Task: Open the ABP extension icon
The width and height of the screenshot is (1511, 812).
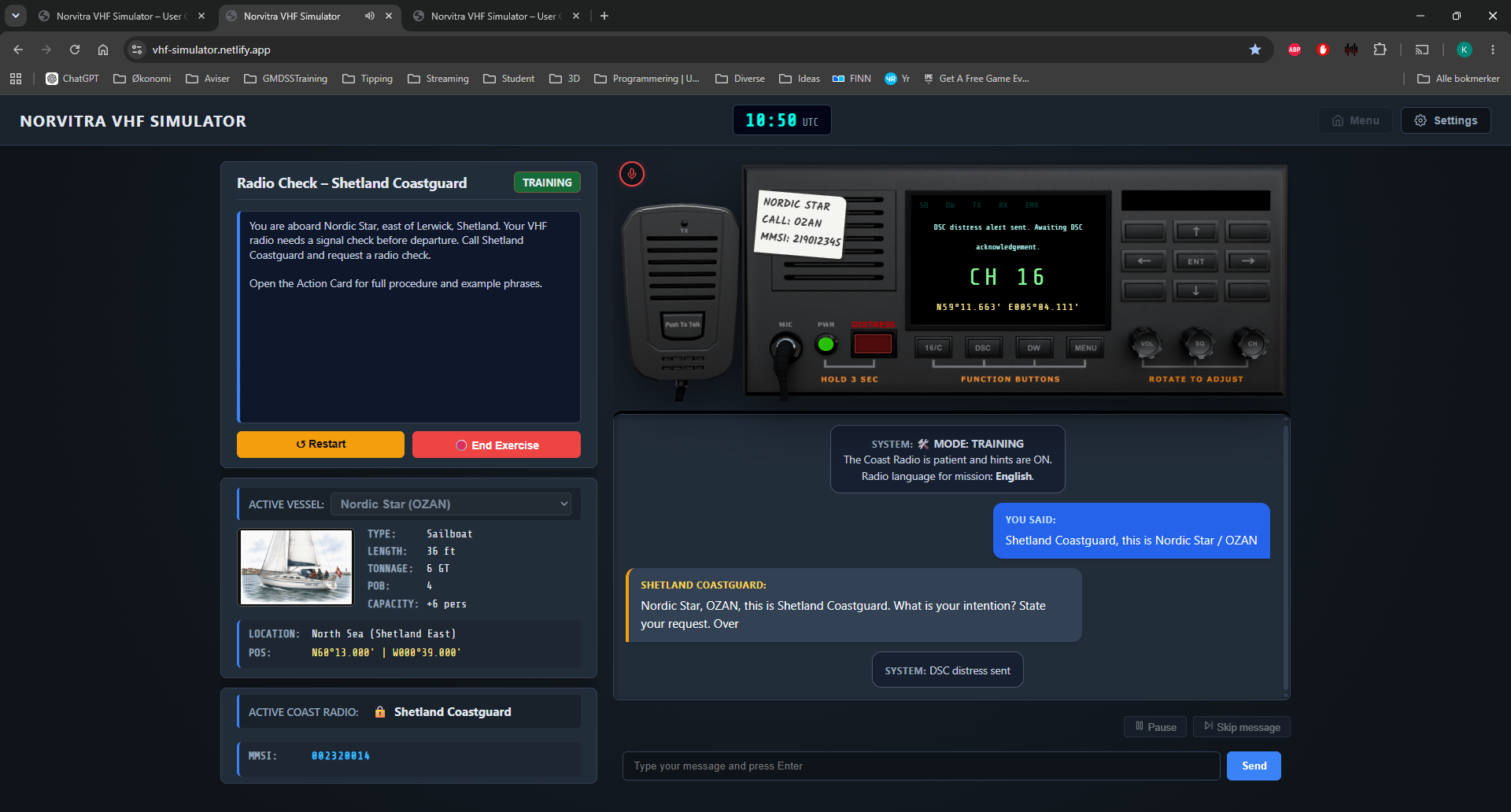Action: point(1295,50)
